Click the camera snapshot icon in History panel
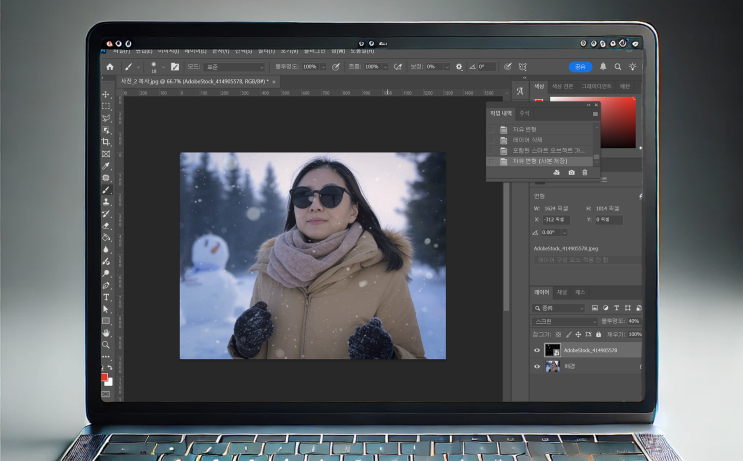743x461 pixels. (571, 173)
